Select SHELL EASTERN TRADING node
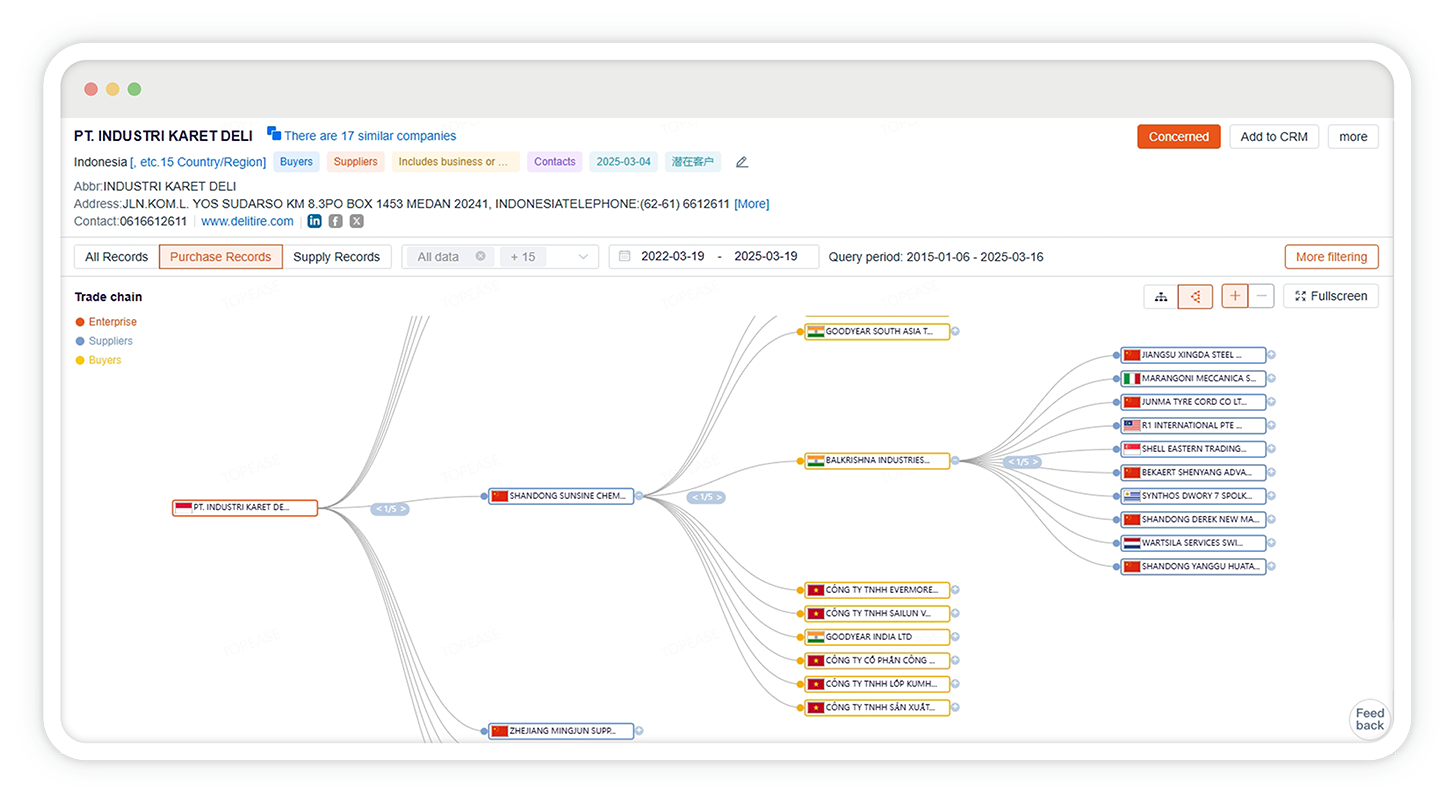This screenshot has width=1455, height=804. point(1193,449)
